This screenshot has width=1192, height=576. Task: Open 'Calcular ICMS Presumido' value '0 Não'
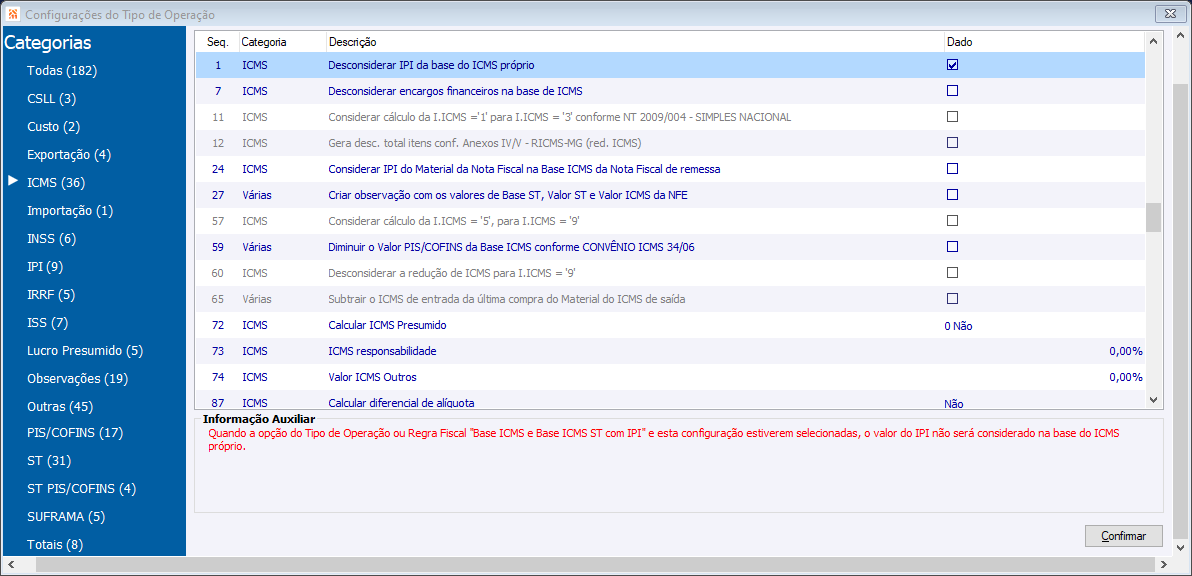tap(958, 325)
